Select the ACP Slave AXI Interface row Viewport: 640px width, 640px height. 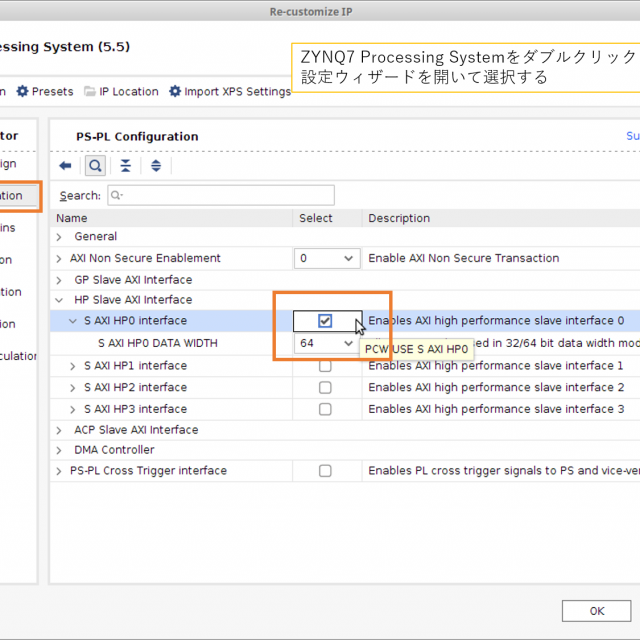click(x=136, y=430)
